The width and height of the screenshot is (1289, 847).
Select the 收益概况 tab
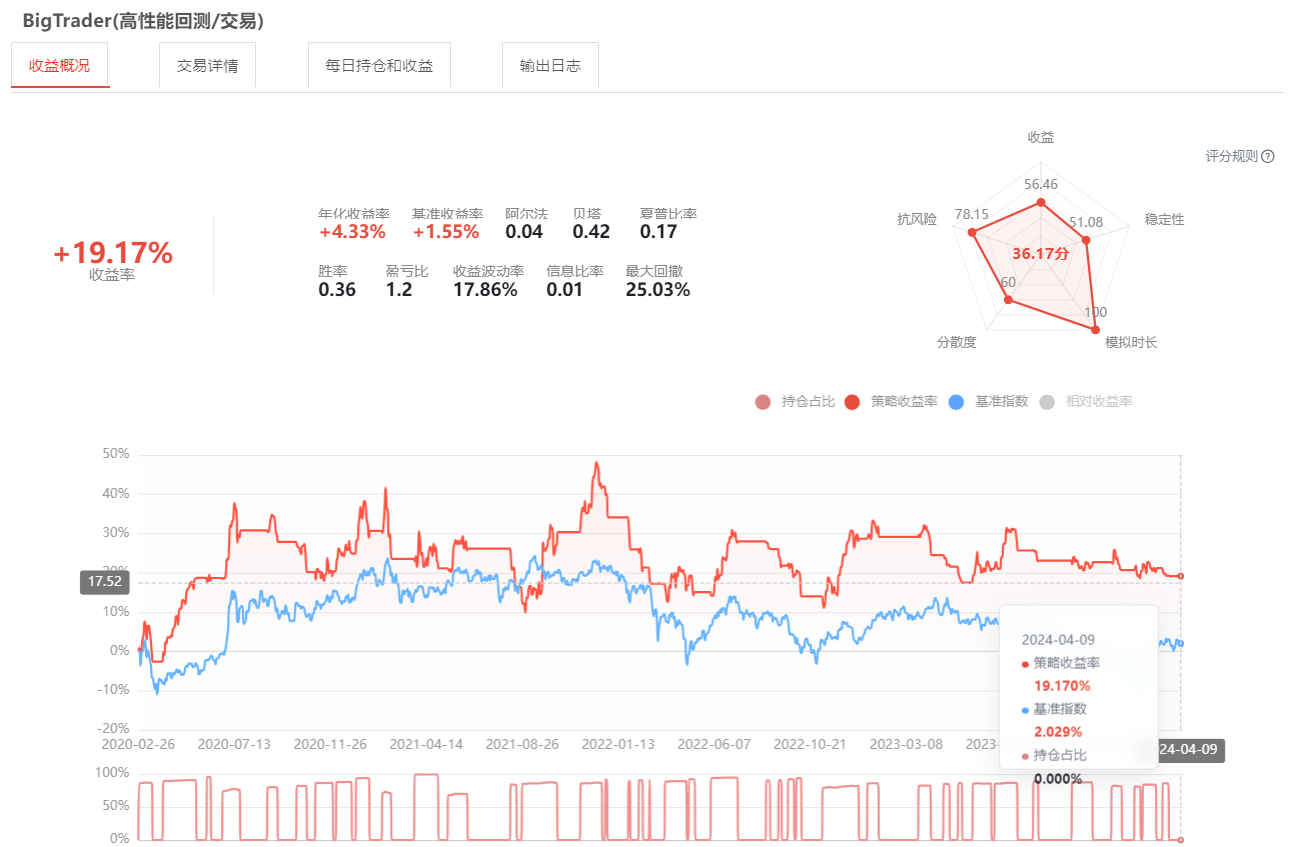60,65
